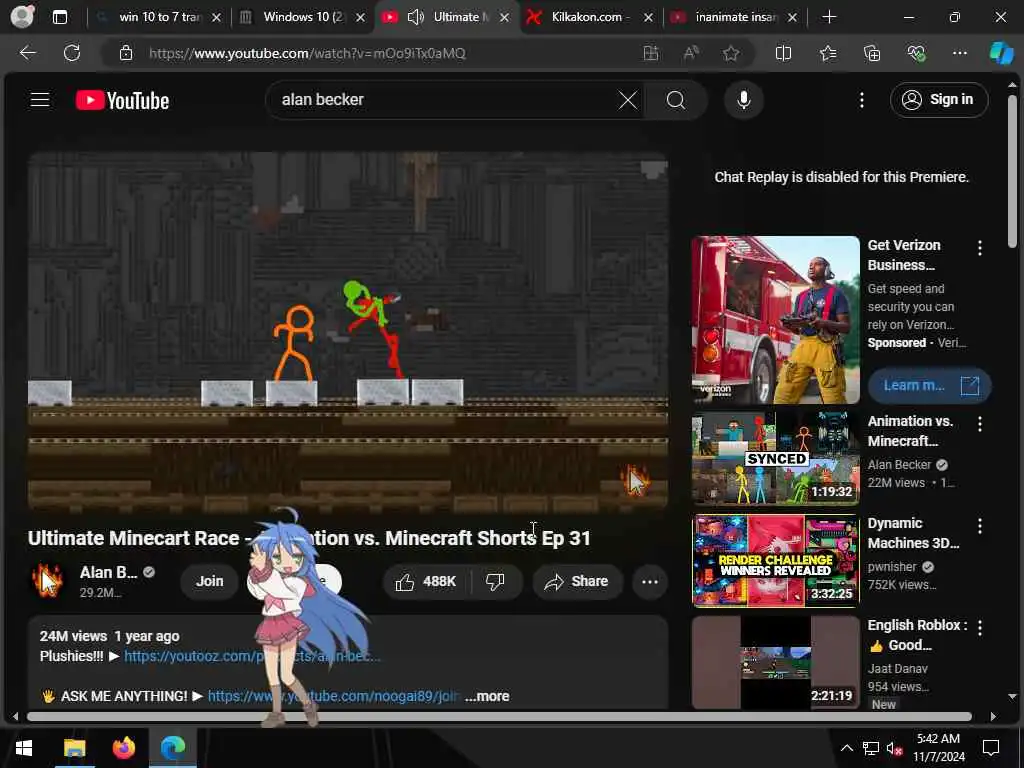This screenshot has height=768, width=1024.
Task: Click the page horizontal scrollbar
Action: tap(499, 716)
